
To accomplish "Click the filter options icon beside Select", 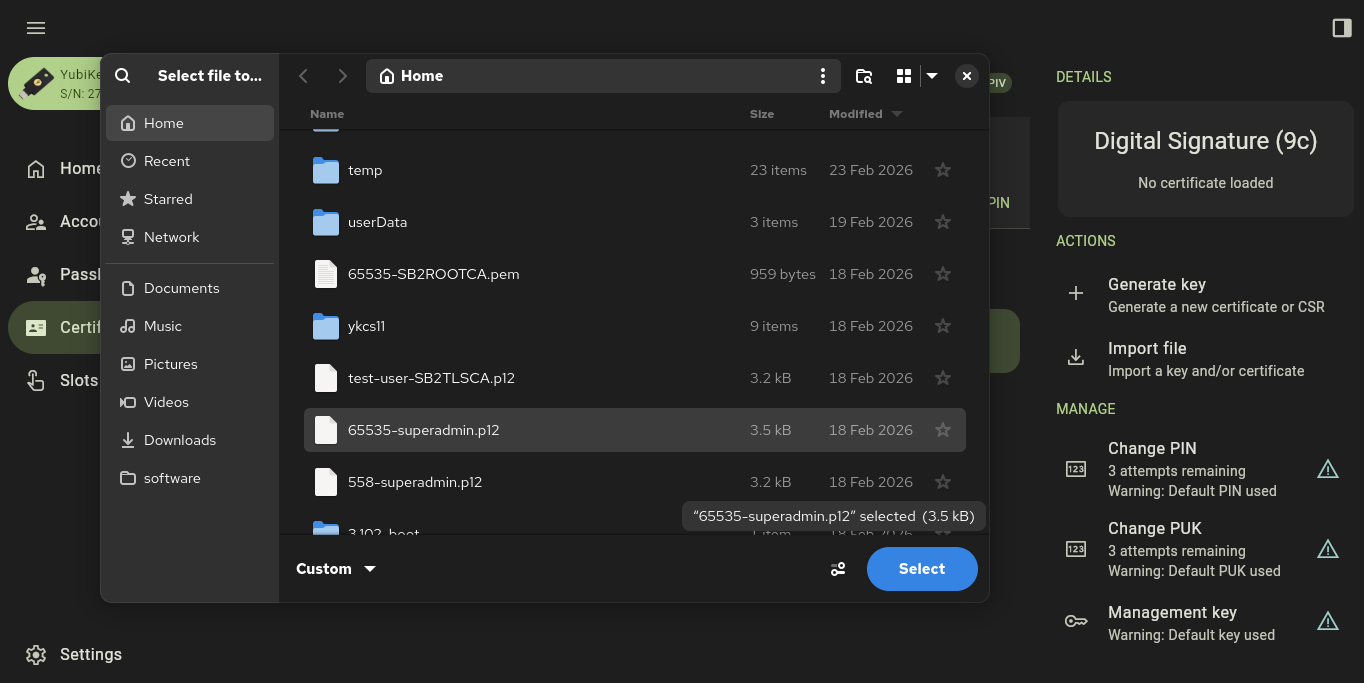I will click(838, 569).
